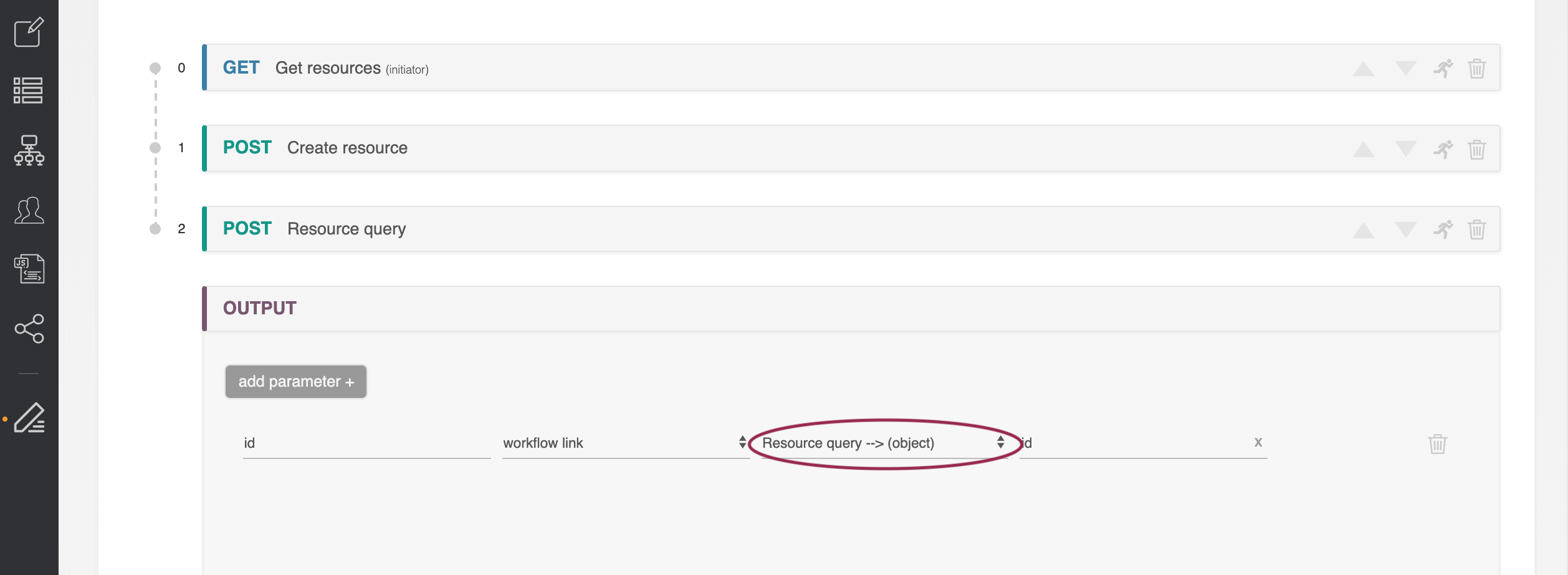Delete the Create resource step
The image size is (1568, 575).
[1476, 149]
